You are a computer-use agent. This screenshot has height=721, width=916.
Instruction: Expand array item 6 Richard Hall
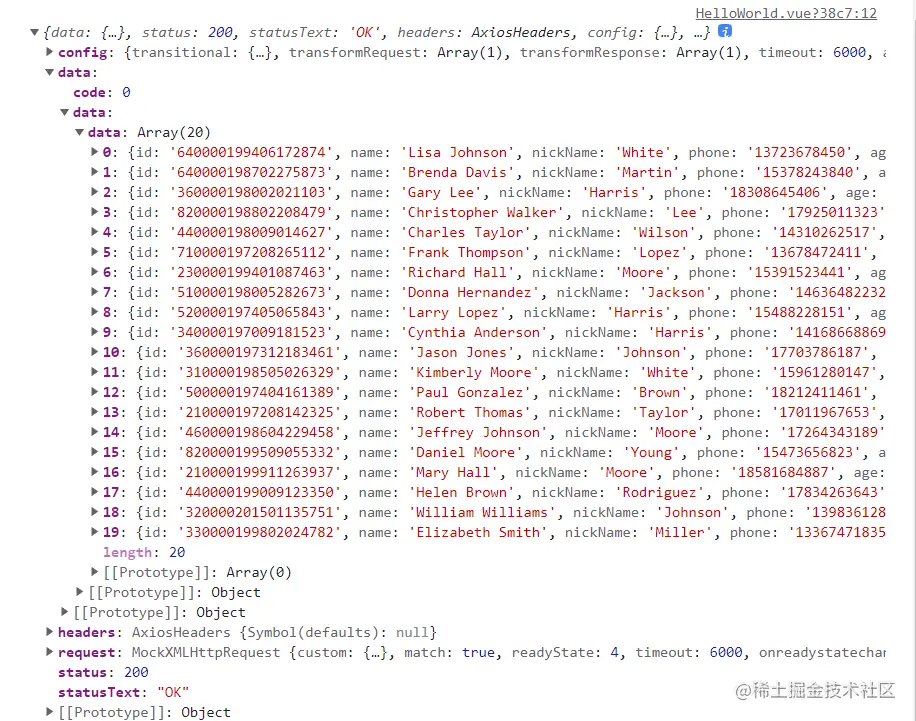(x=95, y=272)
